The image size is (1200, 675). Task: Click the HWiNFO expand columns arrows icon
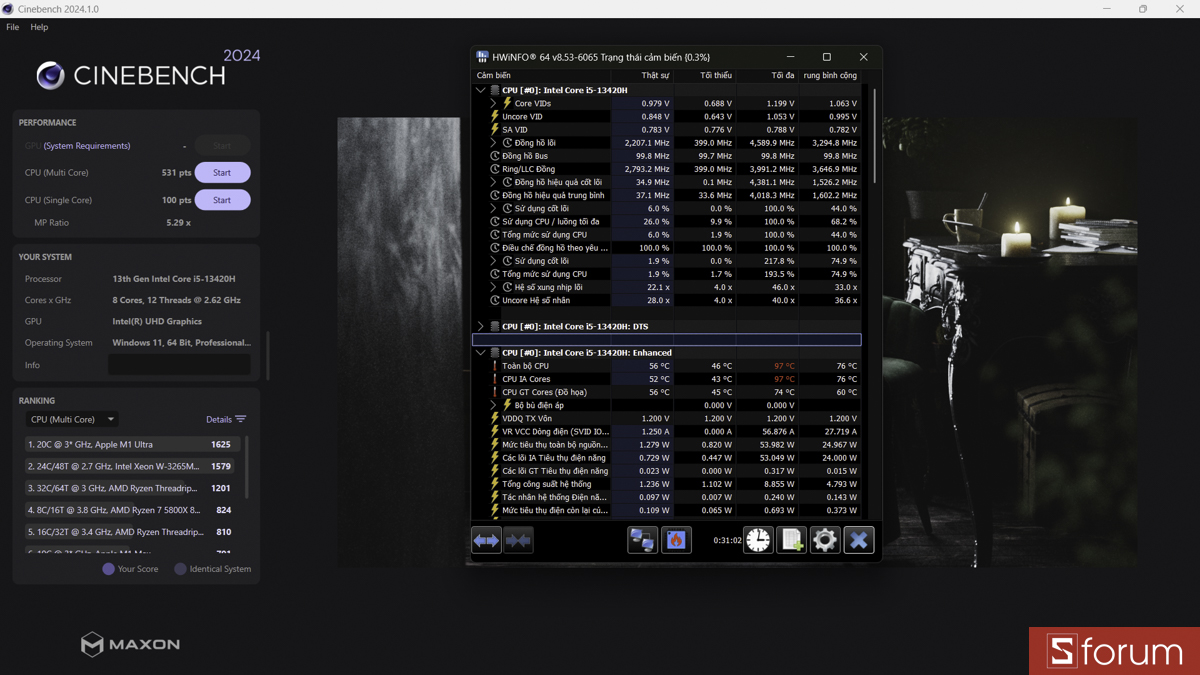(x=486, y=540)
